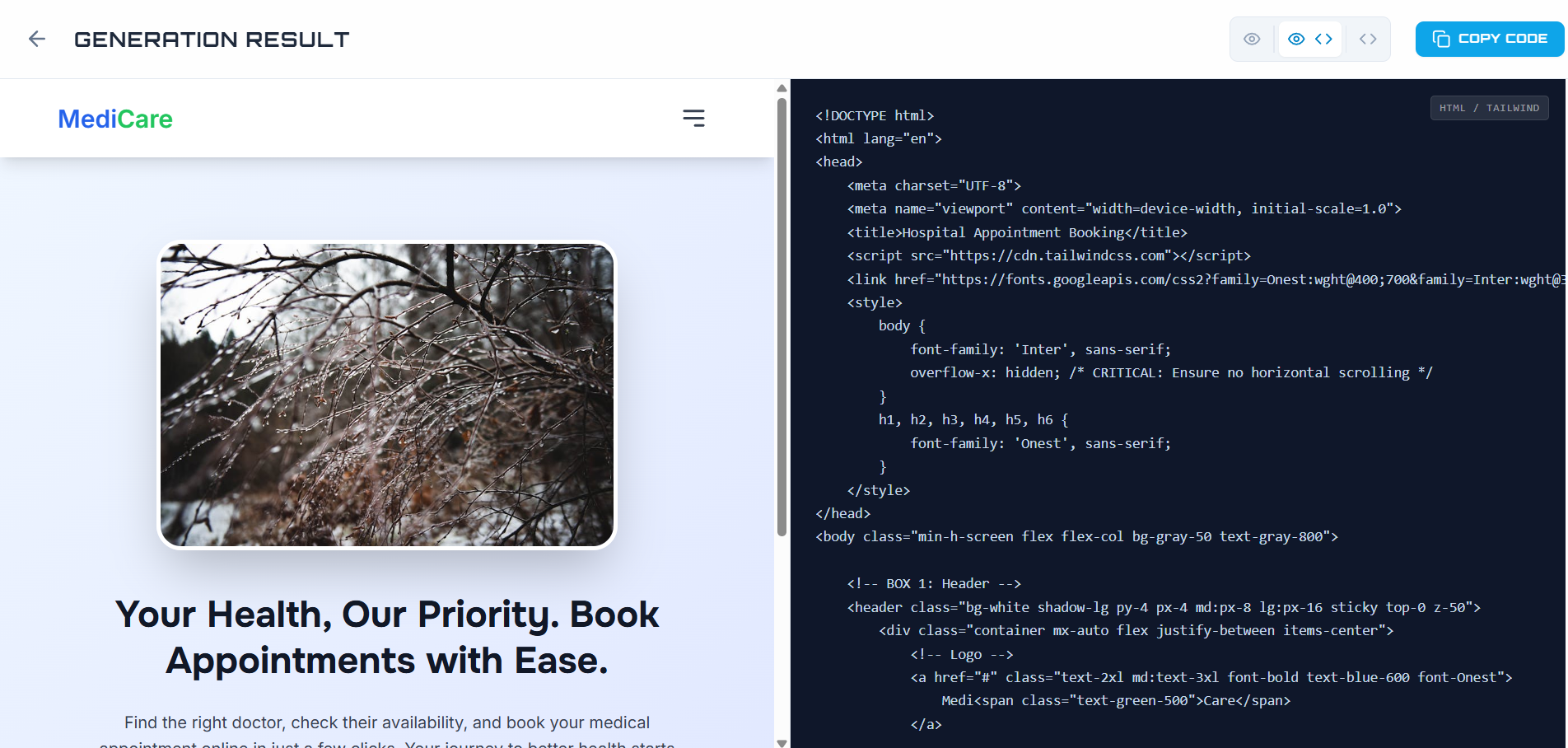The height and width of the screenshot is (748, 1568).
Task: Open the hamburger menu in MediCare preview
Action: tap(693, 118)
